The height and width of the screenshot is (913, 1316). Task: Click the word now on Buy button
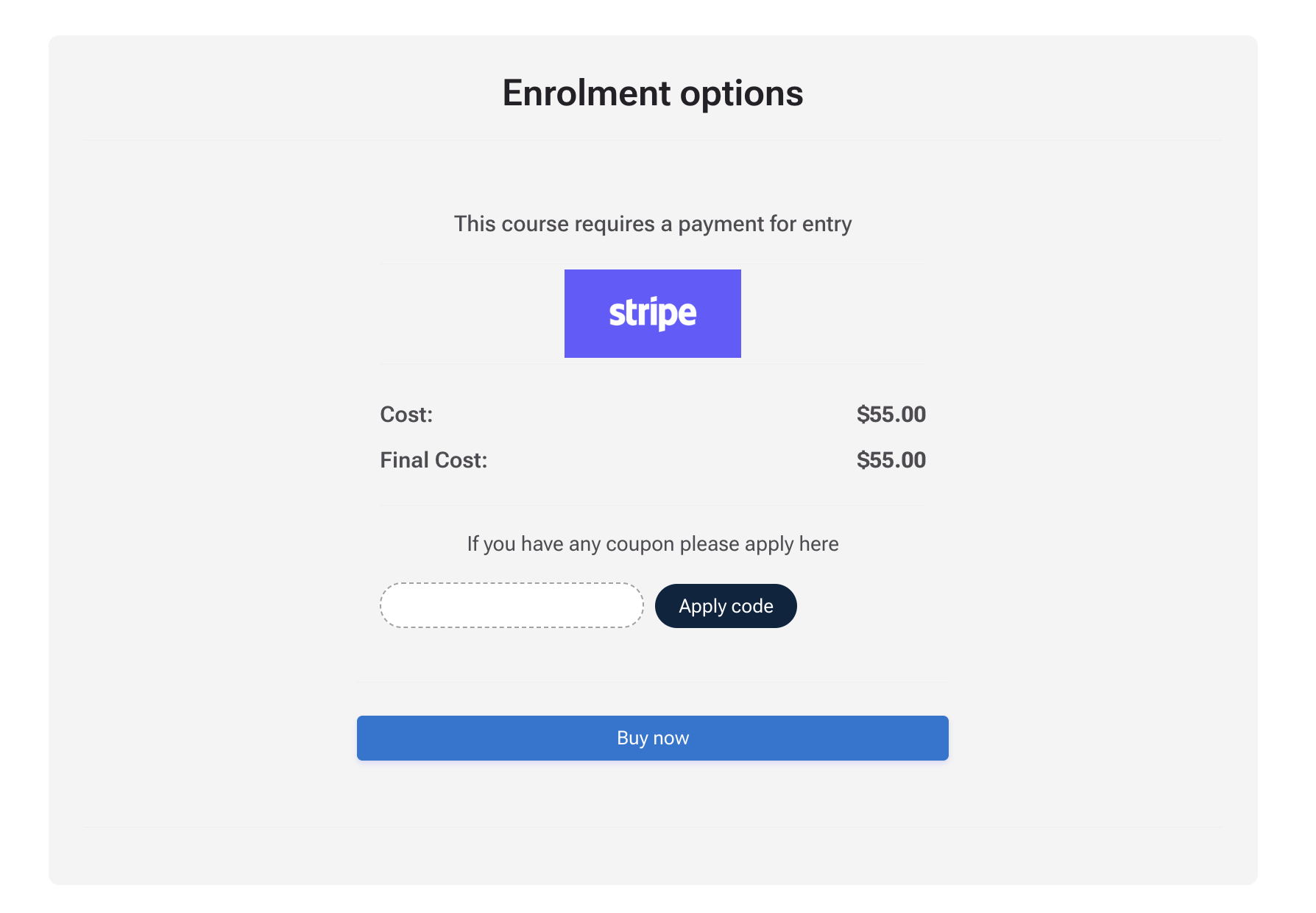click(x=671, y=738)
